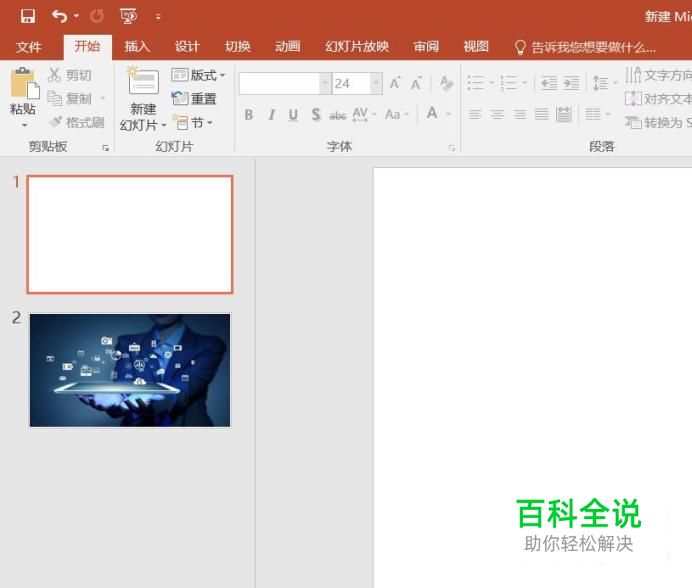Screen dimensions: 692x588
Task: Open the 复制 copy options dropdown arrow
Action: click(x=103, y=98)
